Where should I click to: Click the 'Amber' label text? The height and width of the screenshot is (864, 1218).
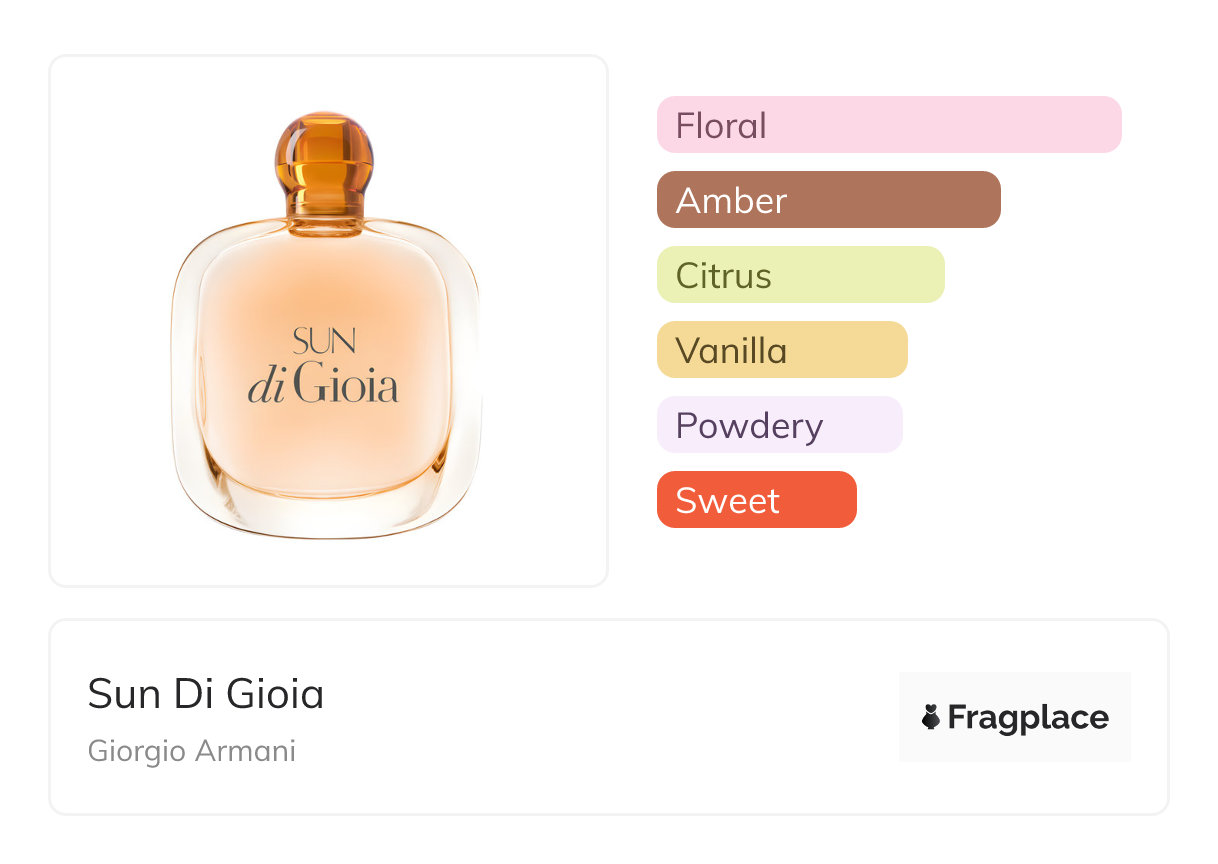[731, 201]
